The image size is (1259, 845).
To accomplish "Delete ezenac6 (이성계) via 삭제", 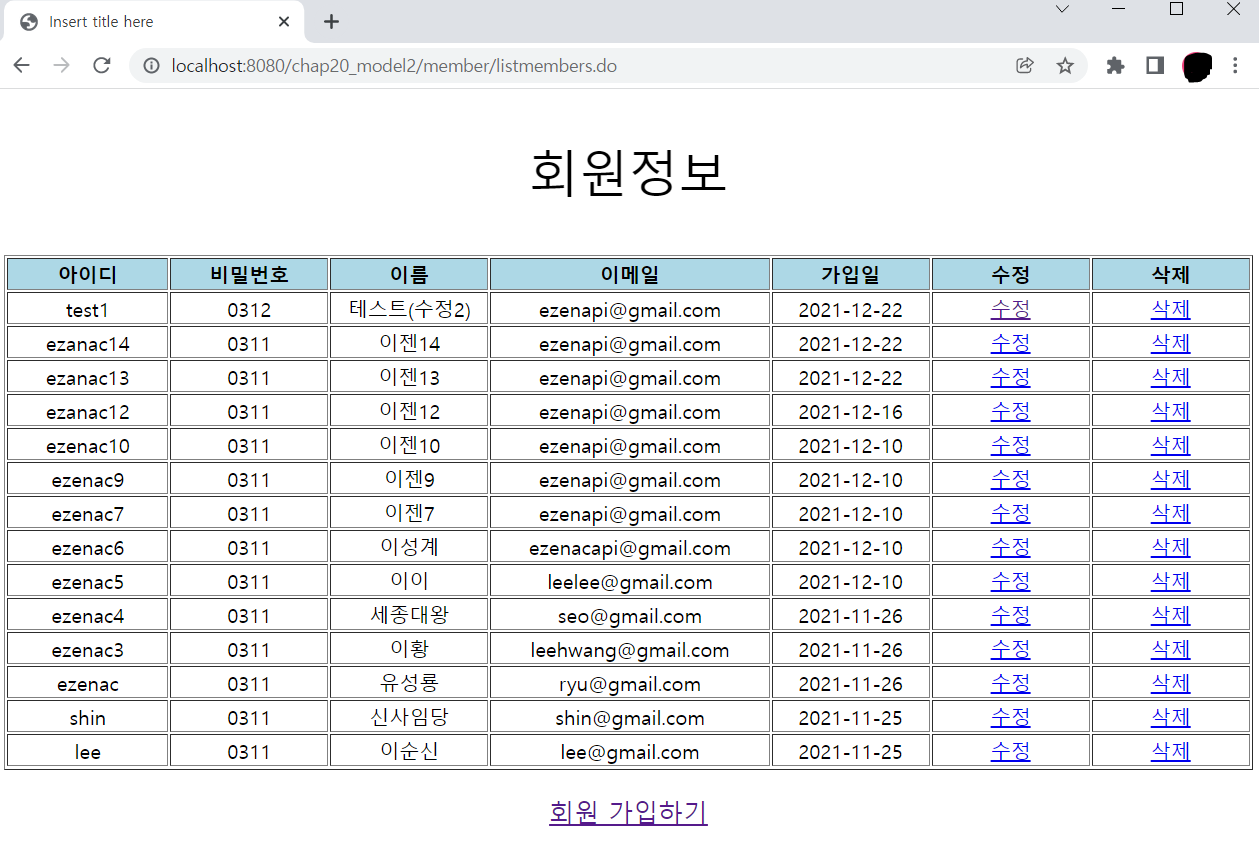I will click(1171, 547).
